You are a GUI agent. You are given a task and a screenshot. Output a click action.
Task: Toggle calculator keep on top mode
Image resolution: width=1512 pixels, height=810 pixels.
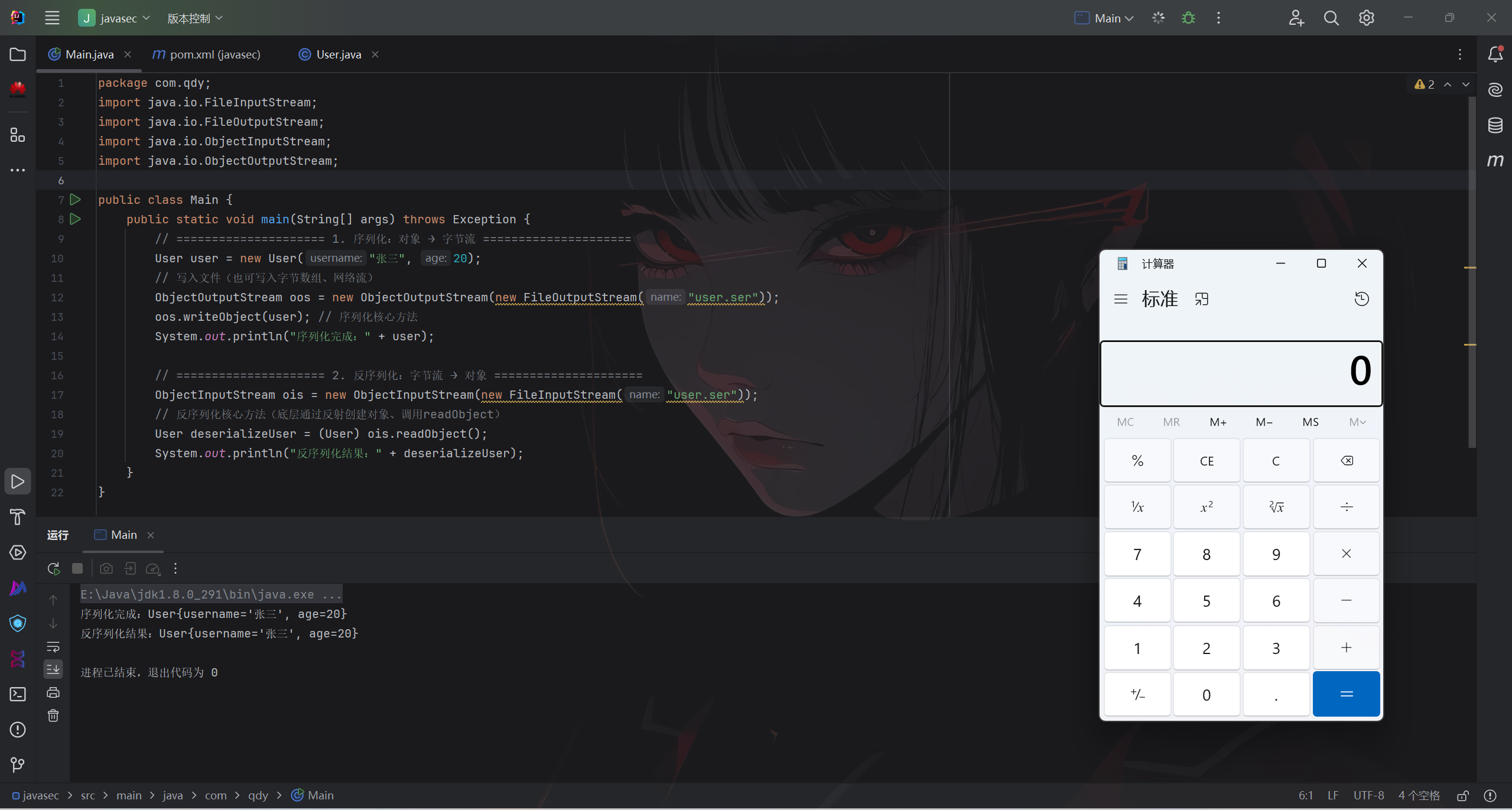pos(1201,299)
